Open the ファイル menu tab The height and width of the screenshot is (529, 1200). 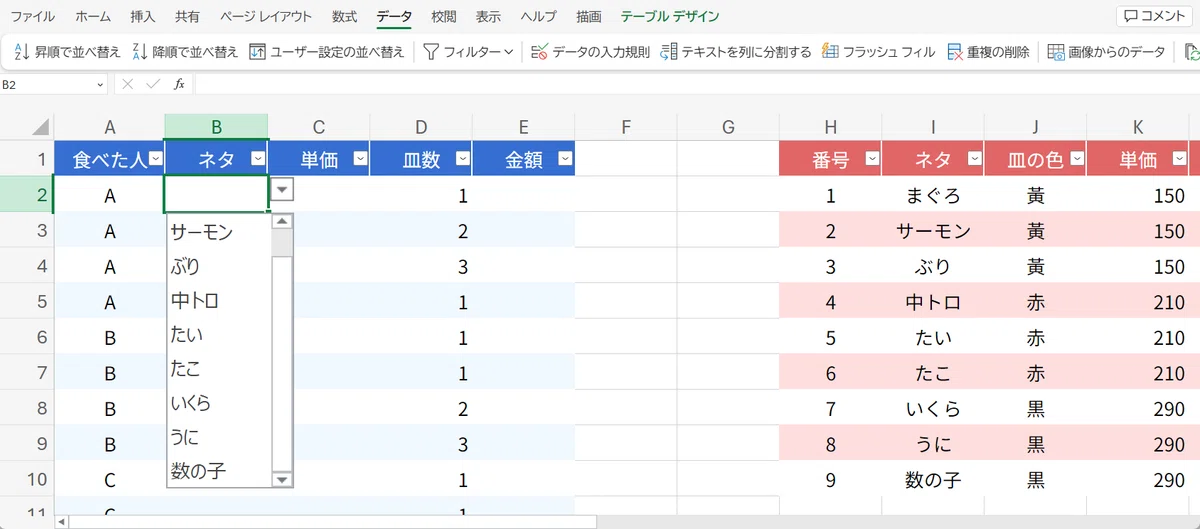point(33,17)
